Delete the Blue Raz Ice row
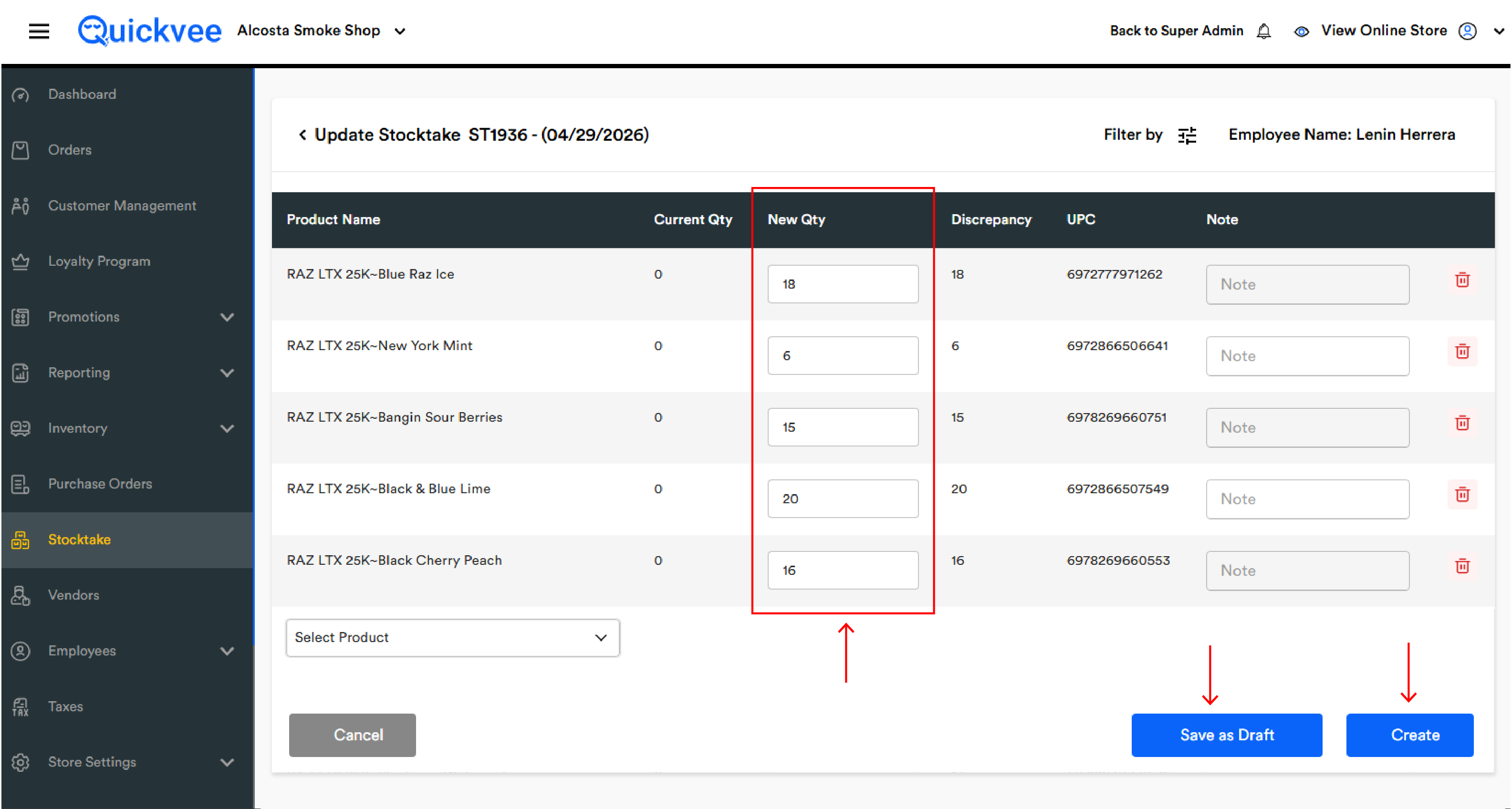Viewport: 1512px width, 809px height. 1462,280
